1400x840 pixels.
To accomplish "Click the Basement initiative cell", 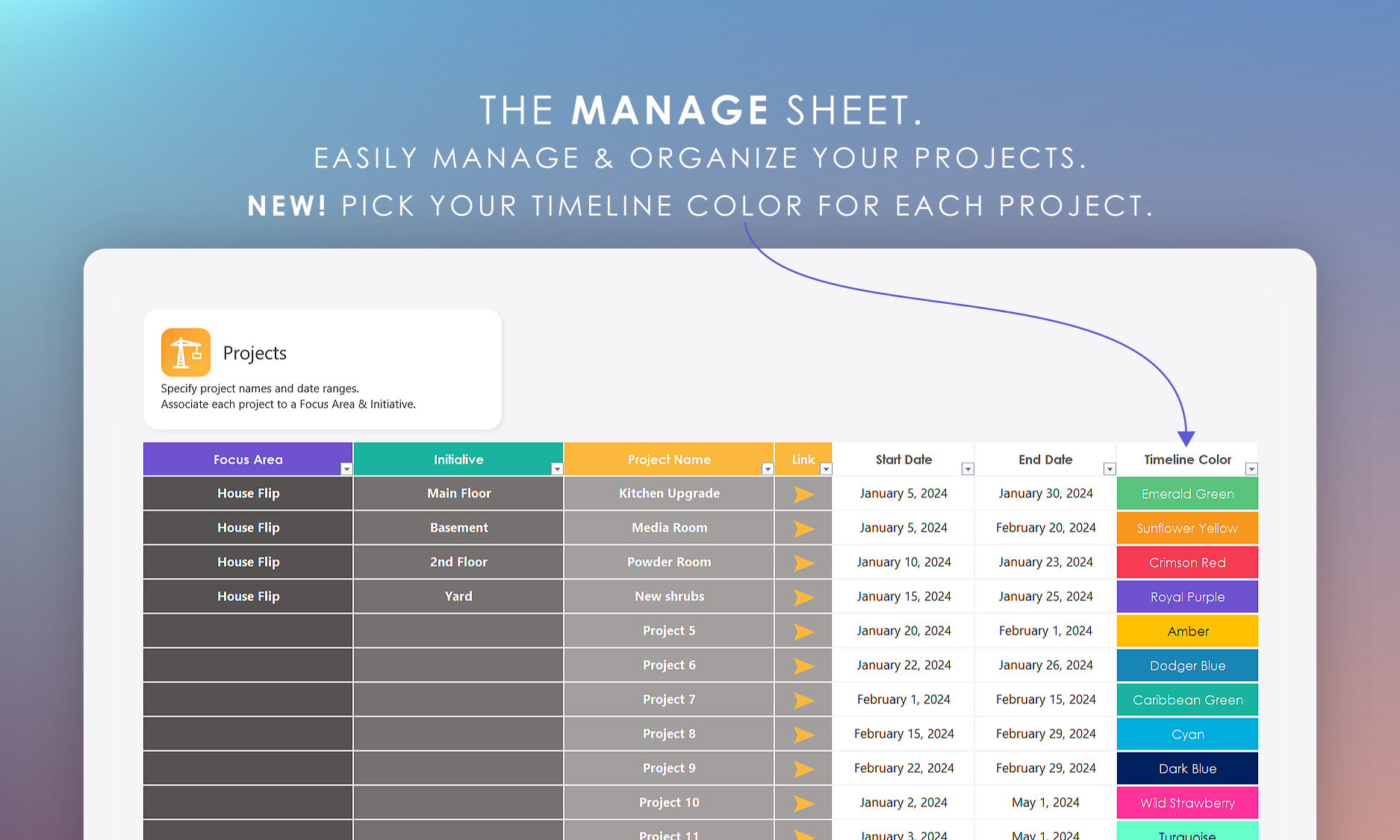I will coord(458,528).
